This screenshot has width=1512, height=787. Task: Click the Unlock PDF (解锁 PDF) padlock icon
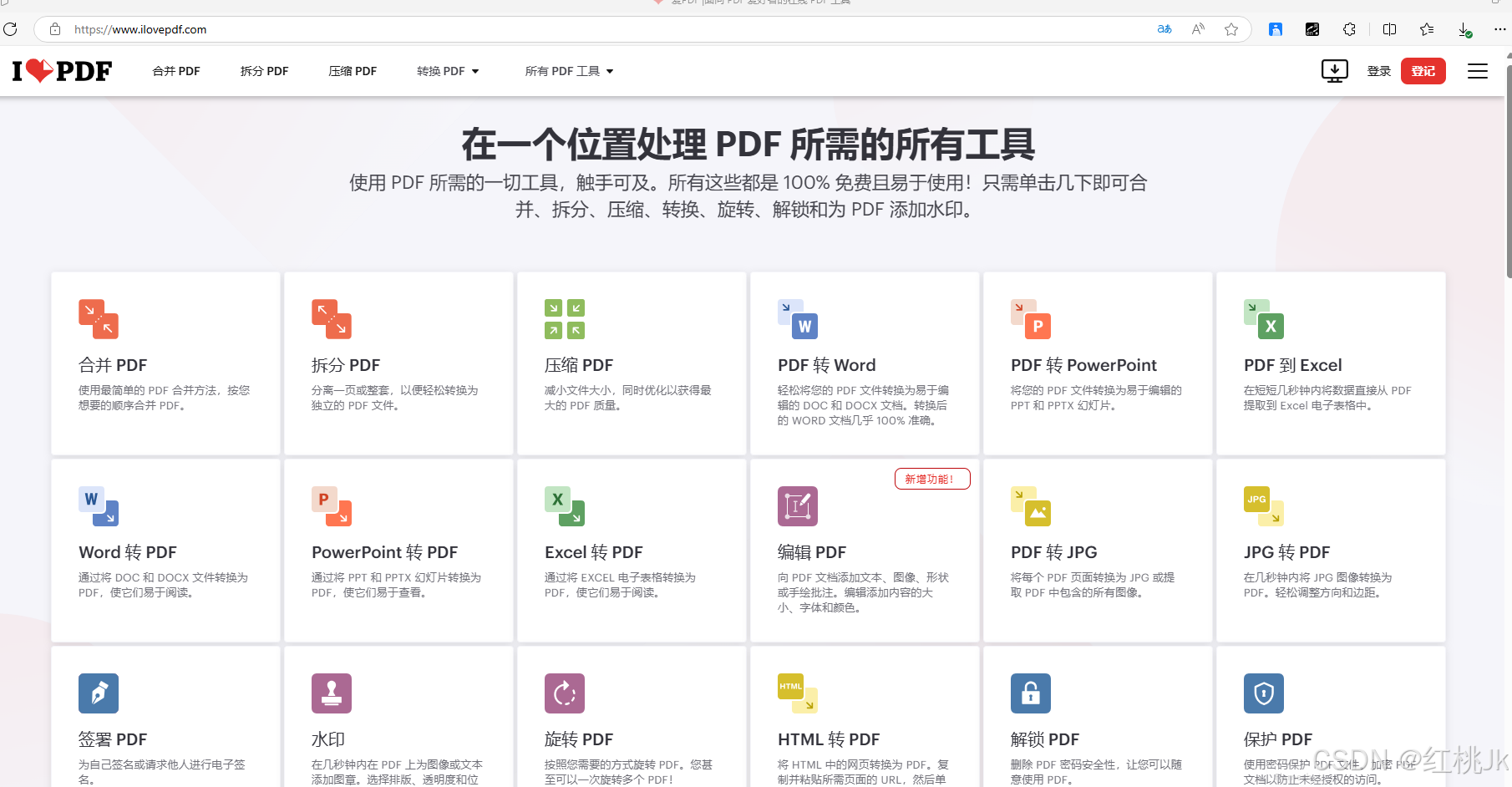pyautogui.click(x=1031, y=693)
